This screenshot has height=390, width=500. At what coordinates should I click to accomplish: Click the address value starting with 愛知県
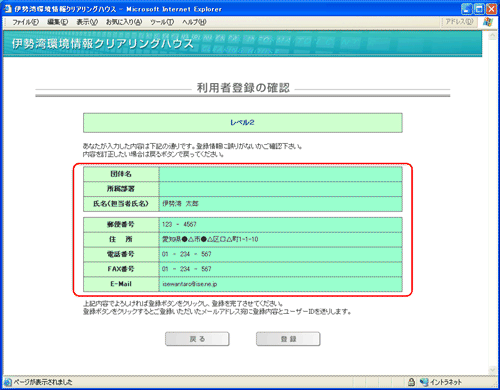[210, 239]
